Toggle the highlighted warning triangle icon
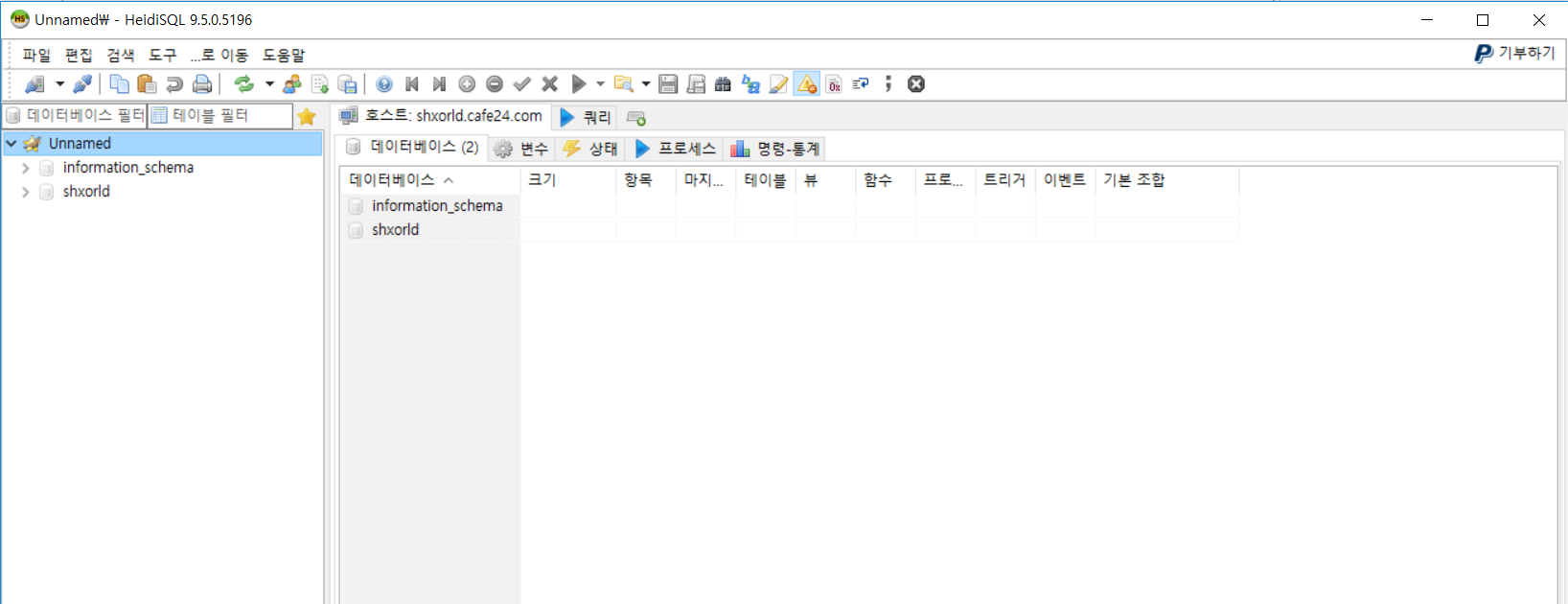Screen dimensions: 1568x604 pos(807,84)
